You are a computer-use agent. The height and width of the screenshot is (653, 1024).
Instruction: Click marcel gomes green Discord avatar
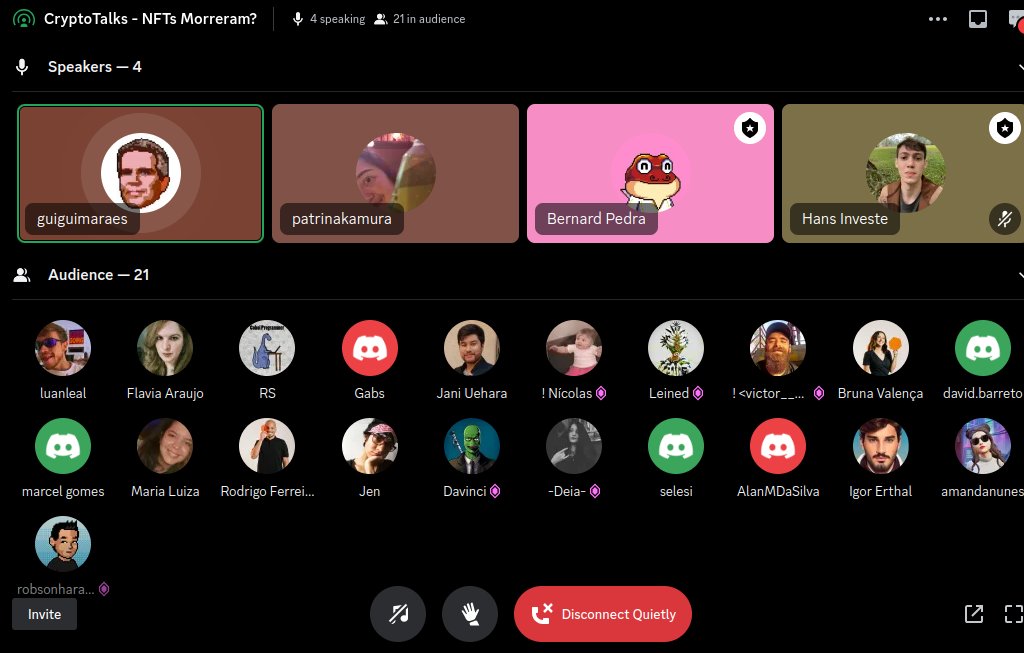pyautogui.click(x=63, y=446)
